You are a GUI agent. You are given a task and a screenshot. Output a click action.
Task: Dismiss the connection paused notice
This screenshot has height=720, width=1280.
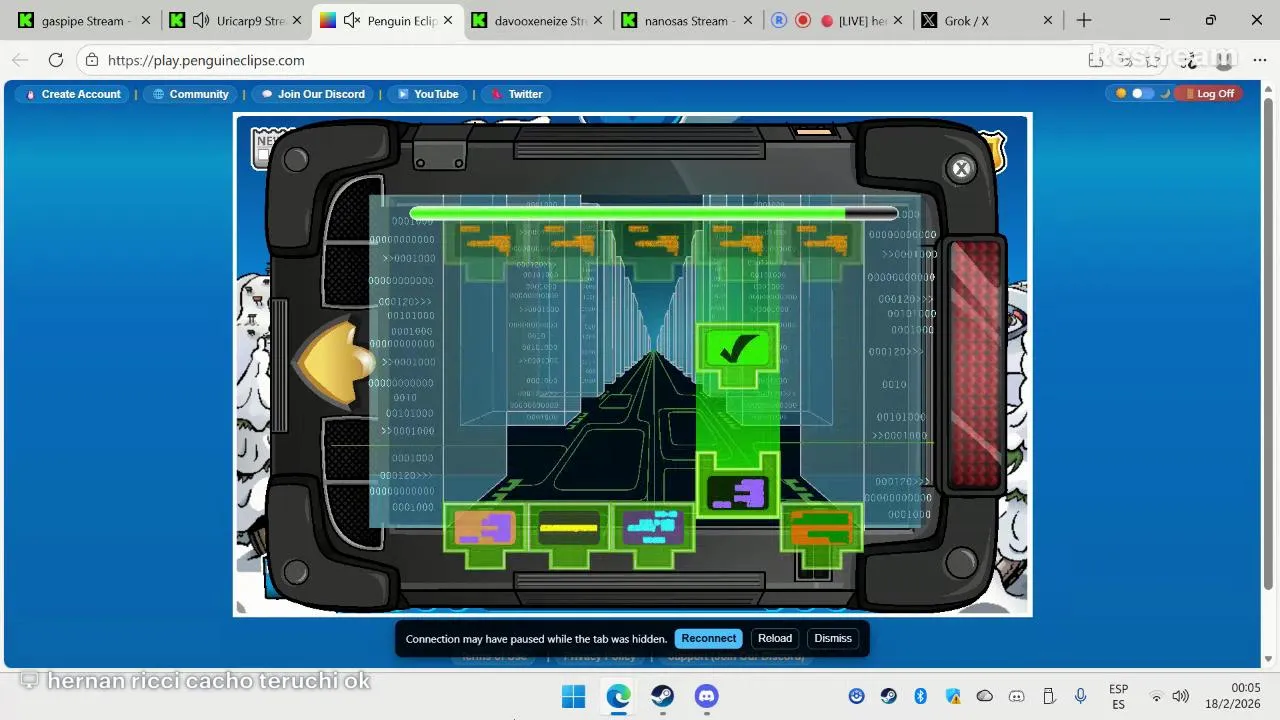click(833, 638)
